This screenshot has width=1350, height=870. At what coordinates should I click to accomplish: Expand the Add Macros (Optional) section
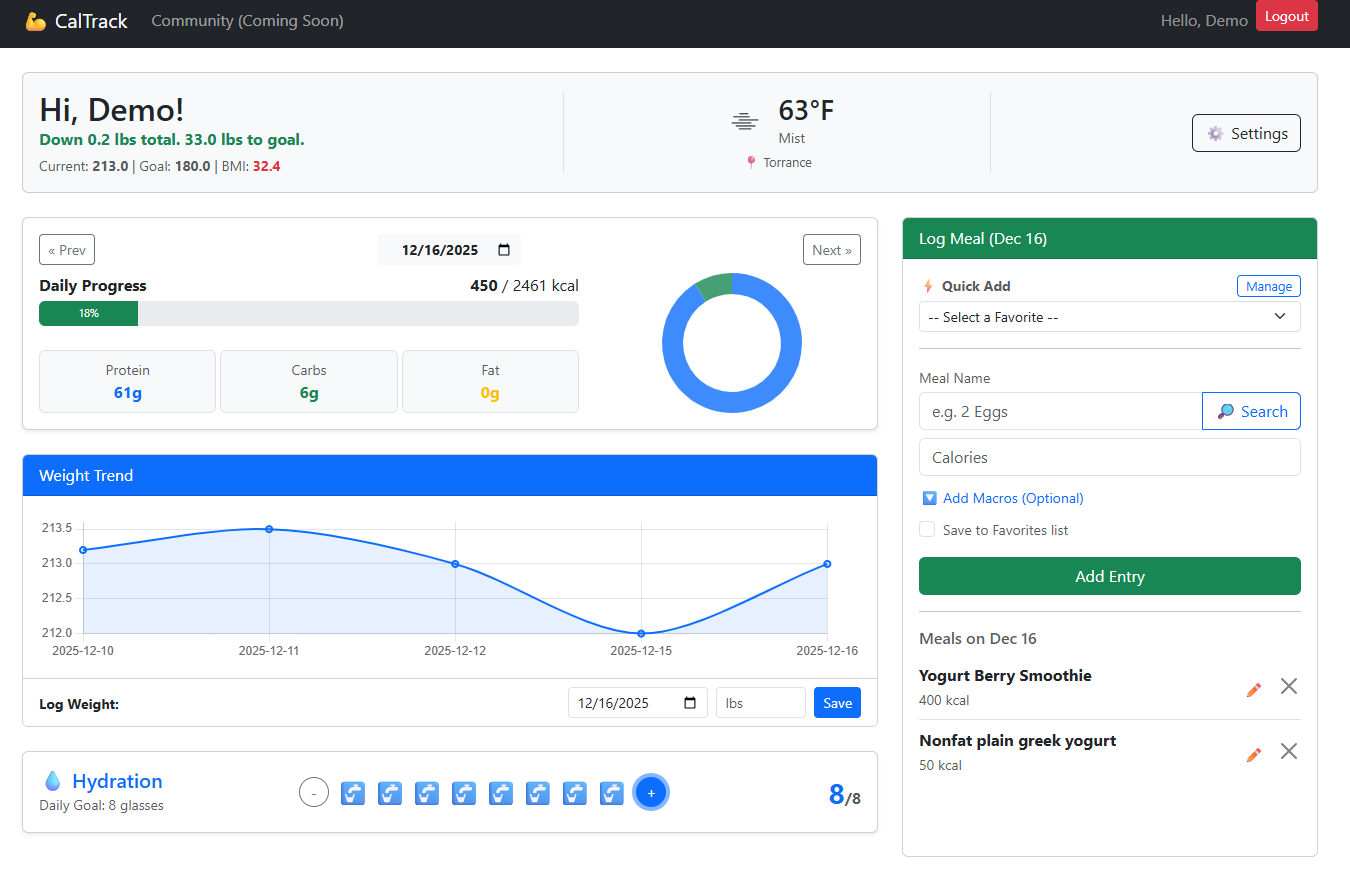click(x=1002, y=498)
